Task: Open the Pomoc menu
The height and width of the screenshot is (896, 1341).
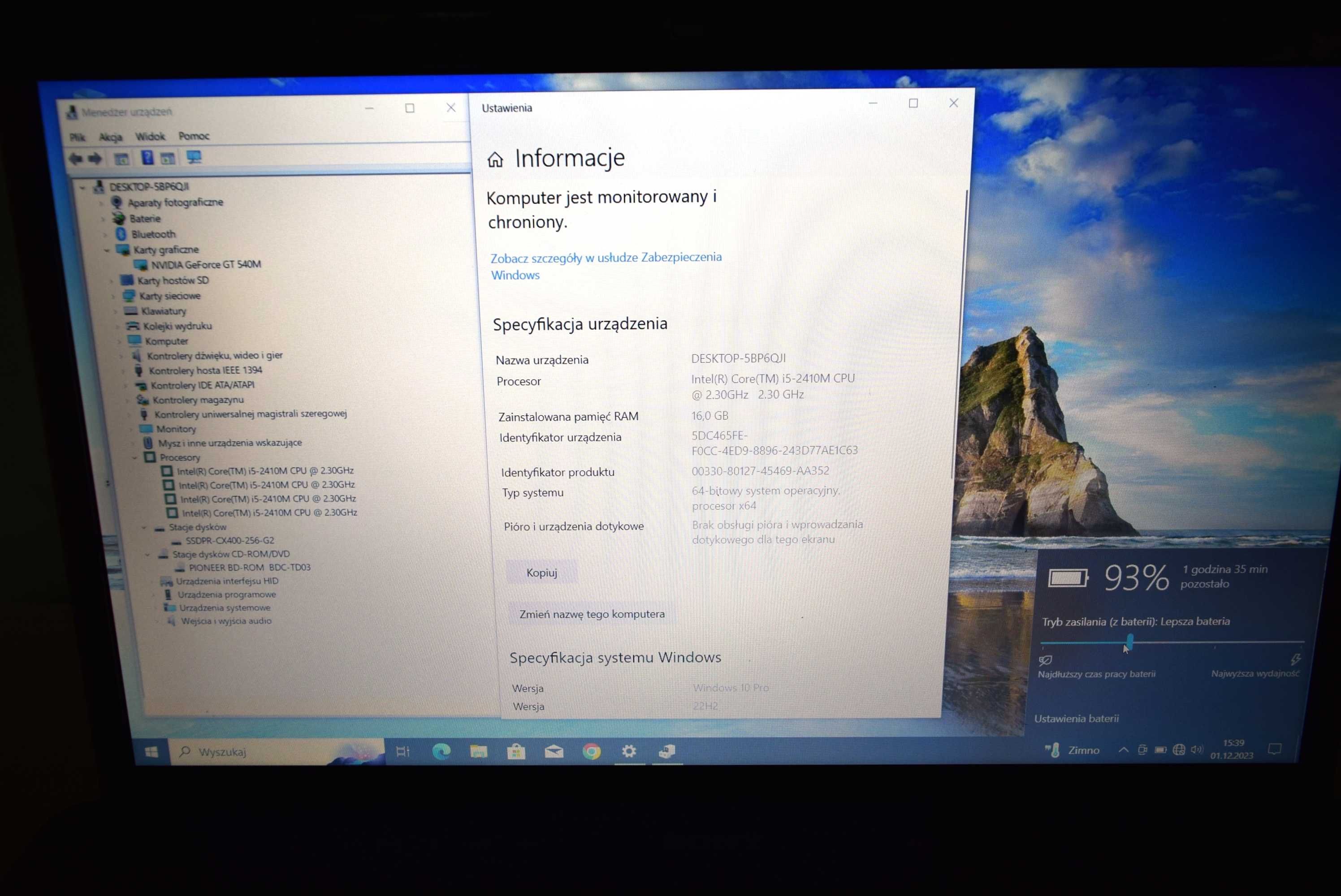Action: click(194, 136)
